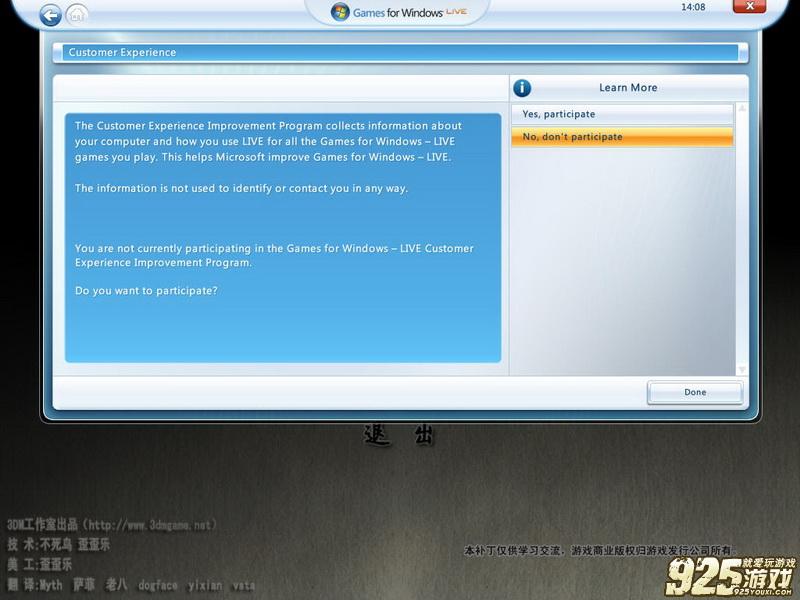Click "Do you want to participate?" text
The image size is (800, 600).
click(x=146, y=291)
